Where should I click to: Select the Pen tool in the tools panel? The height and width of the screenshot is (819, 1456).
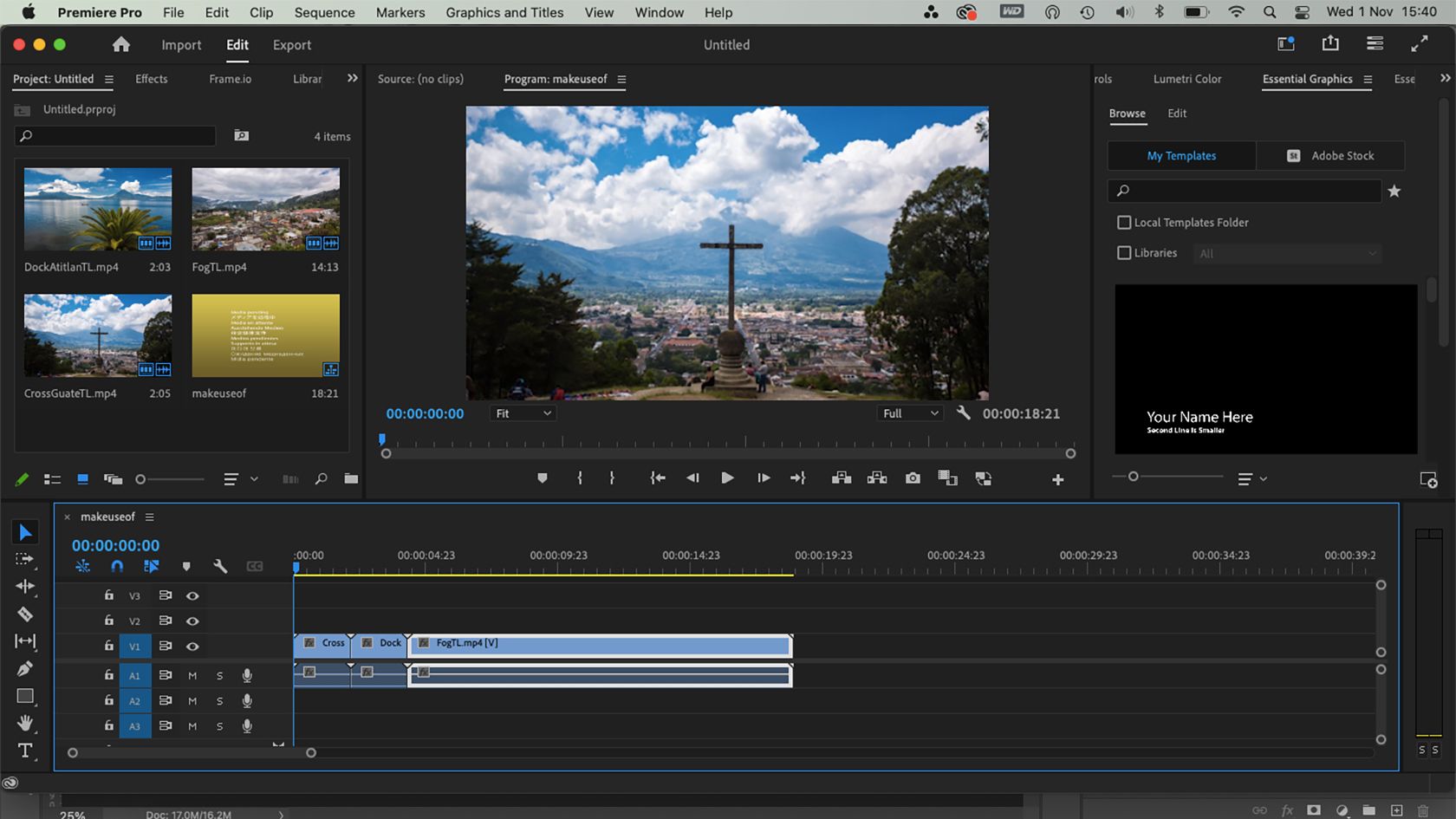(25, 668)
